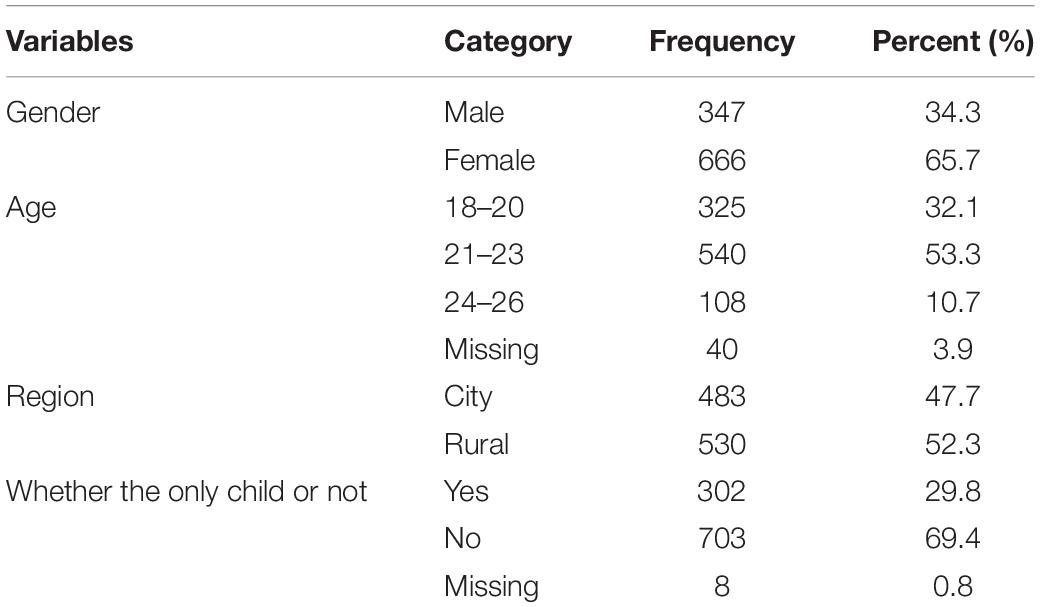Select 'Whether the only child or not' label

point(186,492)
